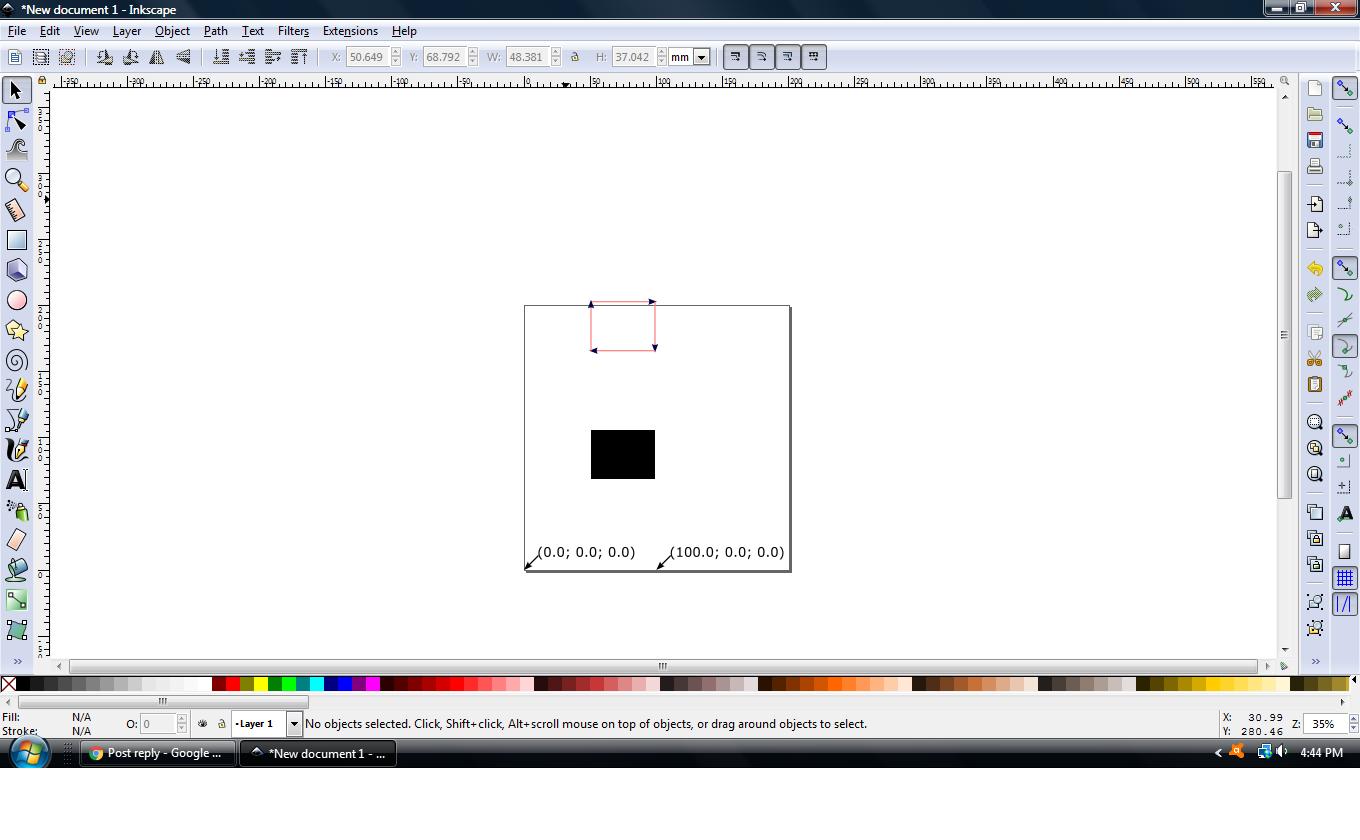Select the Tweak objects tool

coord(16,150)
